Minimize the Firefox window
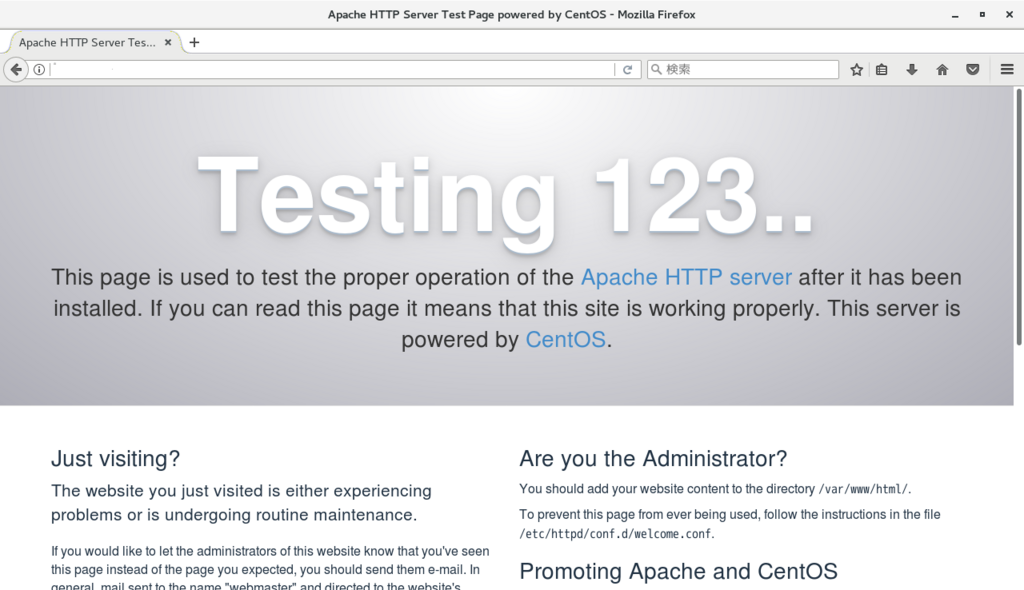The height and width of the screenshot is (590, 1024). (x=955, y=14)
